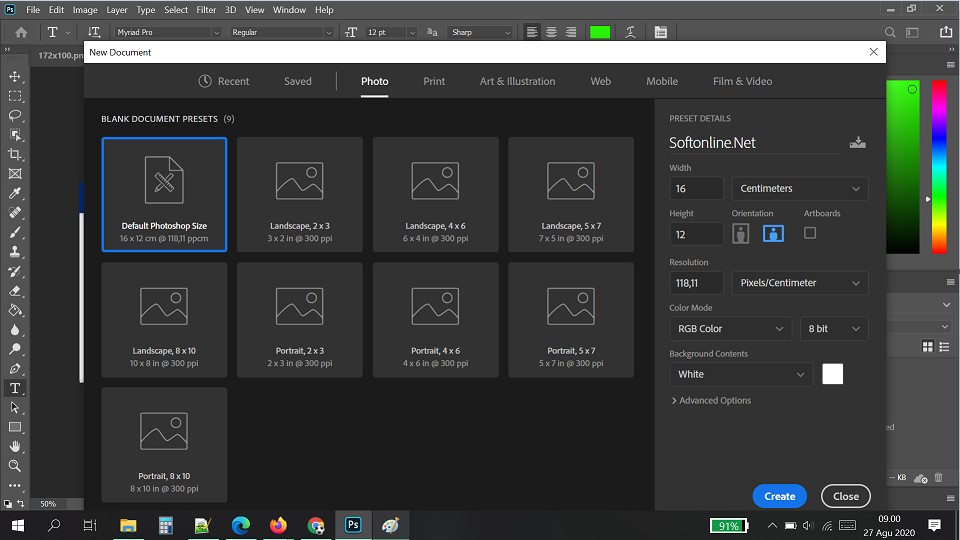960x540 pixels.
Task: Select the Hand tool
Action: tap(15, 446)
